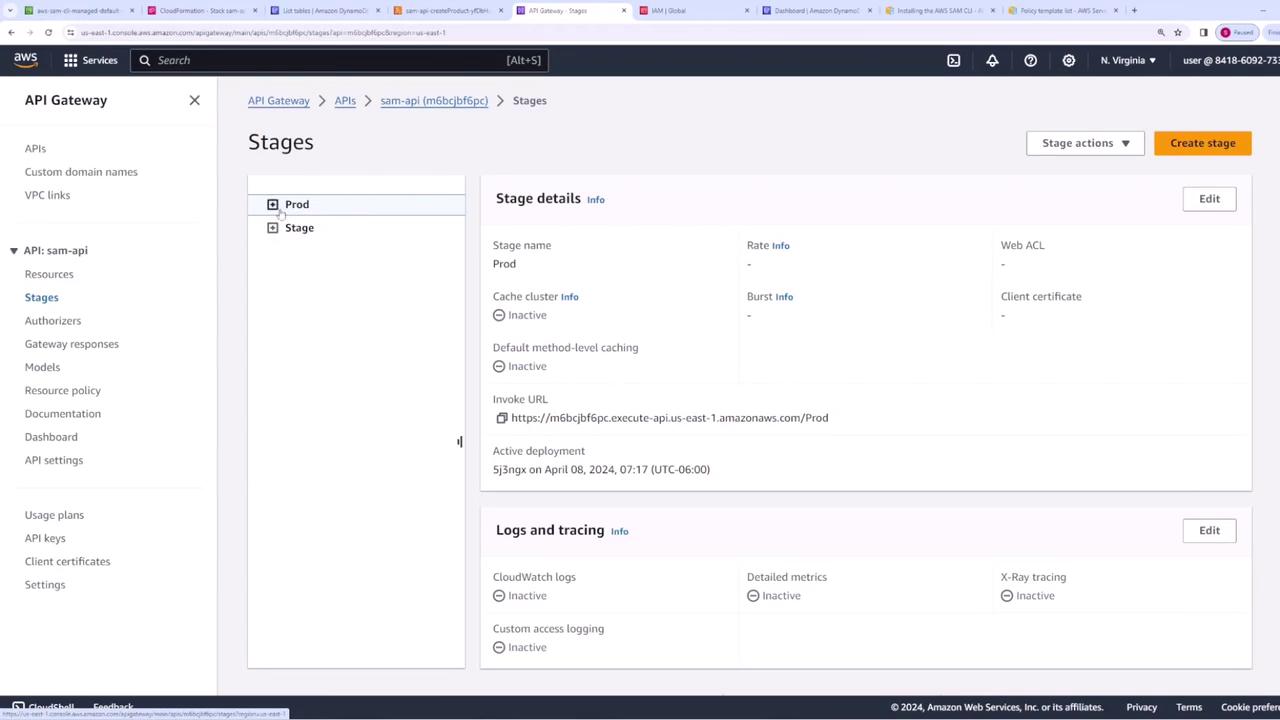Screen dimensions: 1280x720
Task: Collapse the API: sam-api navigation section
Action: pos(14,251)
